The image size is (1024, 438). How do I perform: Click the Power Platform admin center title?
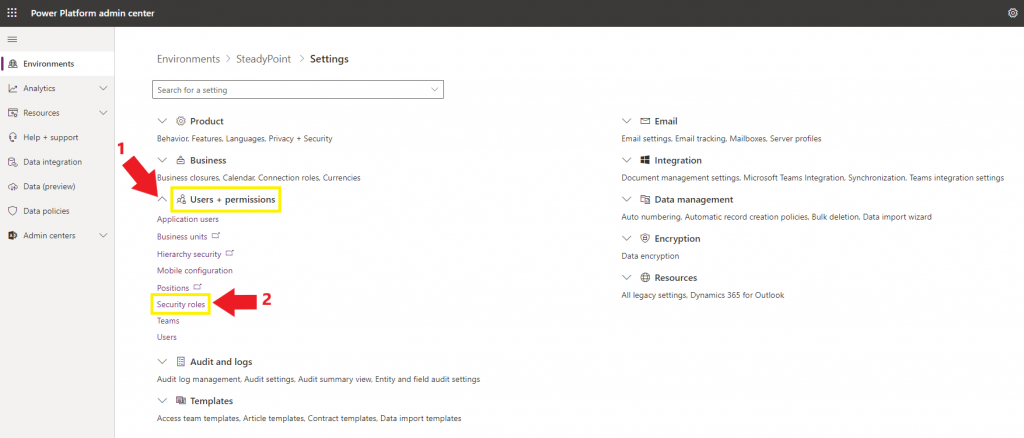click(93, 13)
